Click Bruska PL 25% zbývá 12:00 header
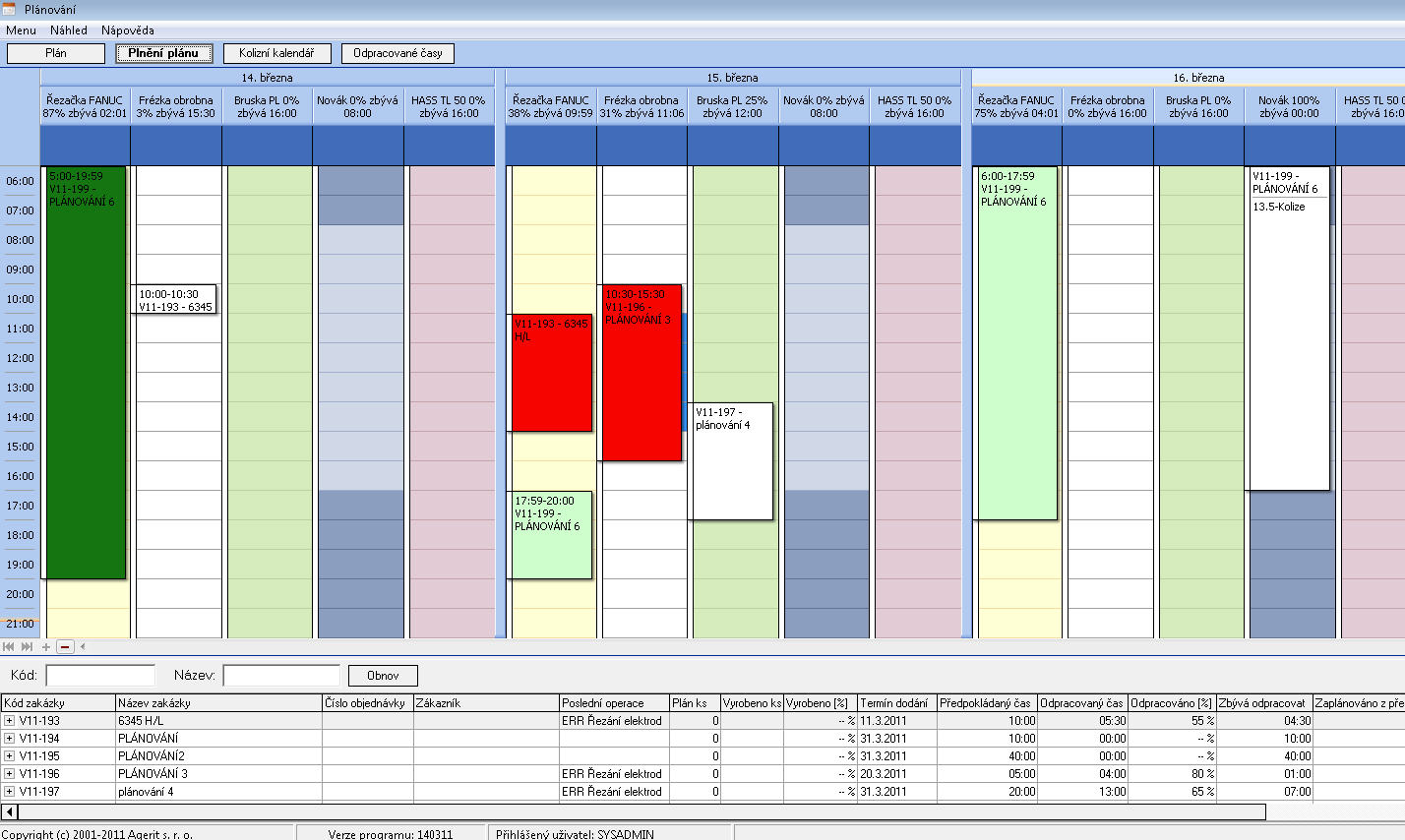The width and height of the screenshot is (1405, 840). coord(732,106)
